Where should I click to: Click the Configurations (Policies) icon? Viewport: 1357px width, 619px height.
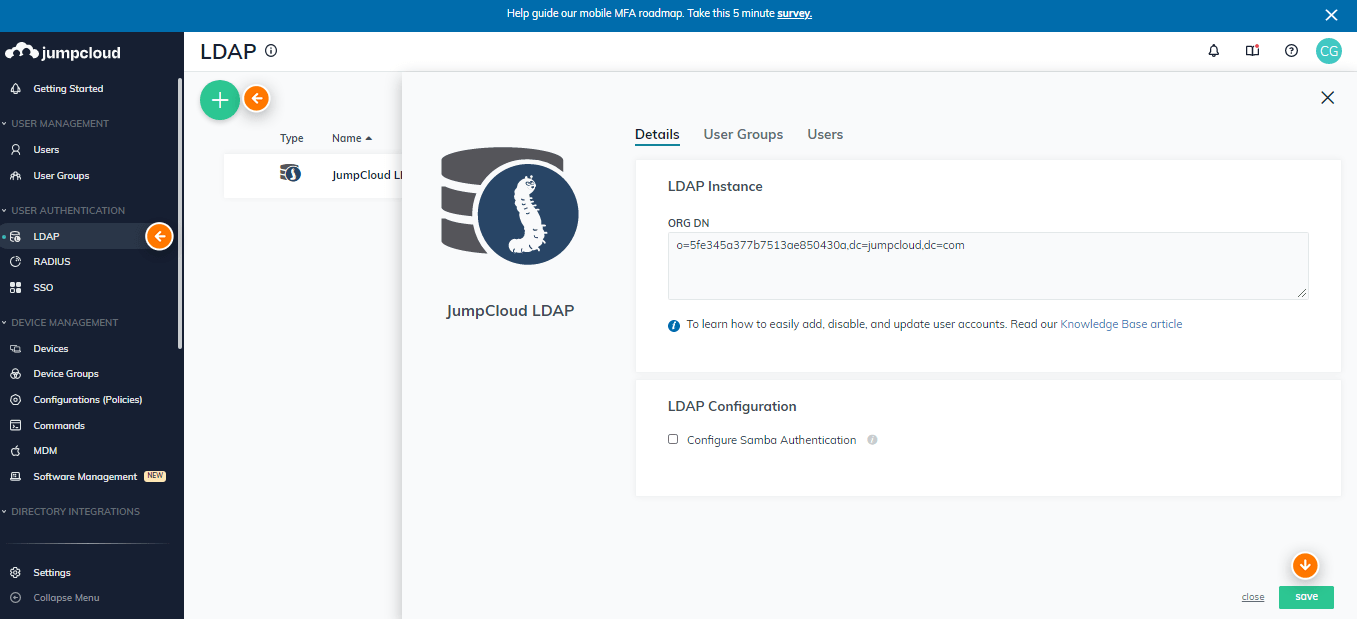15,400
